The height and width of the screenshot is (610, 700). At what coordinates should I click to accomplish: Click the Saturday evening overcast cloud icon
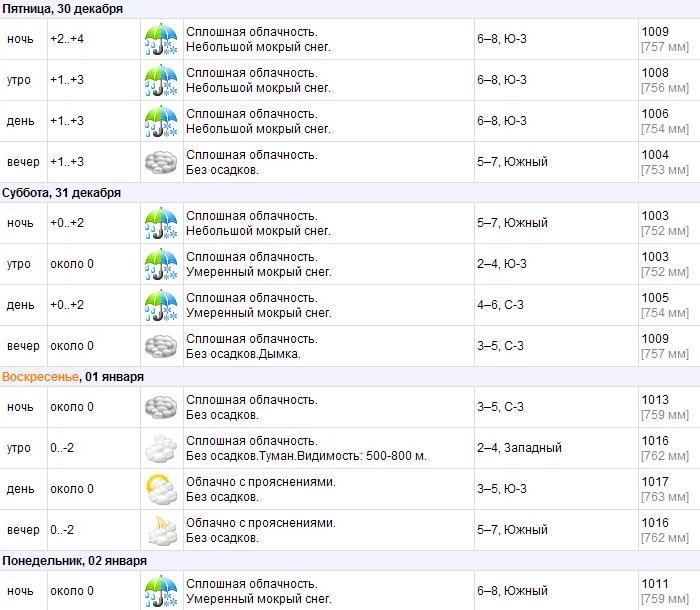161,346
